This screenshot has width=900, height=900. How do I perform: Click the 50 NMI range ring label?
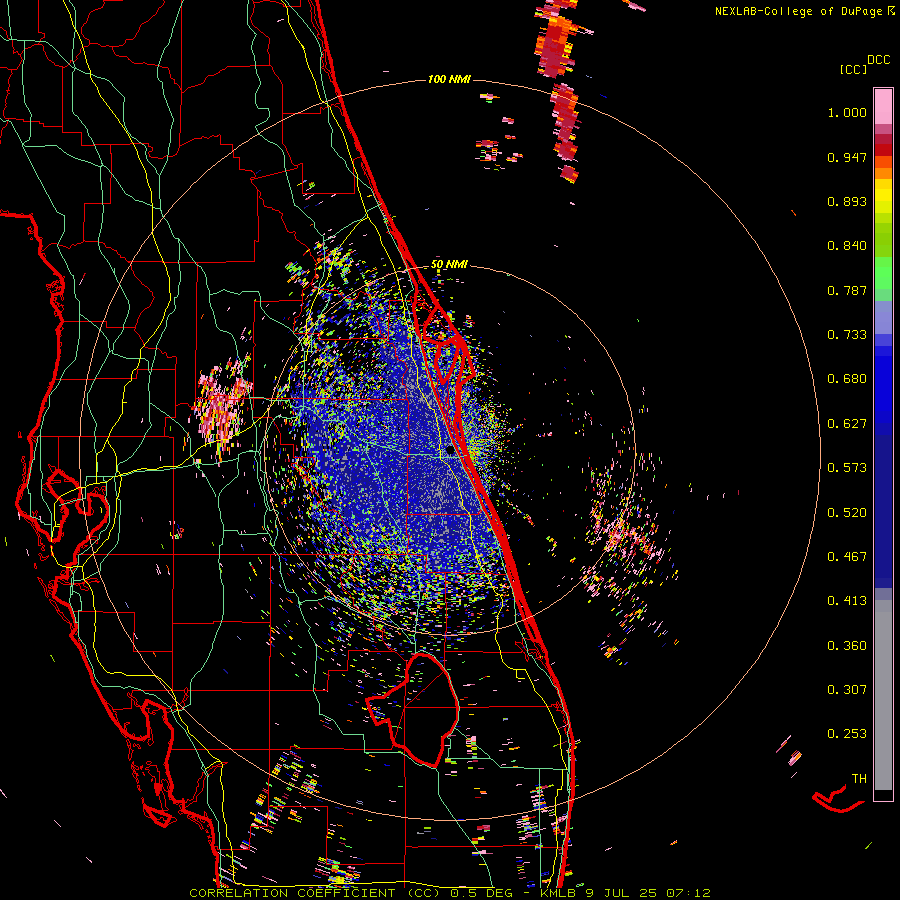tap(449, 265)
